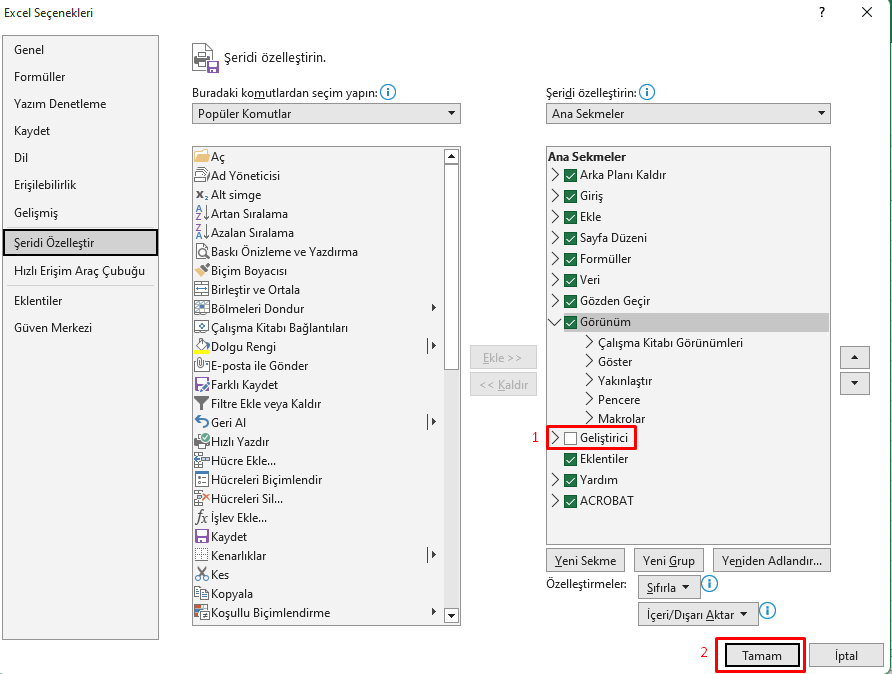
Task: Toggle the ACROBAT tab checkbox
Action: tap(570, 501)
